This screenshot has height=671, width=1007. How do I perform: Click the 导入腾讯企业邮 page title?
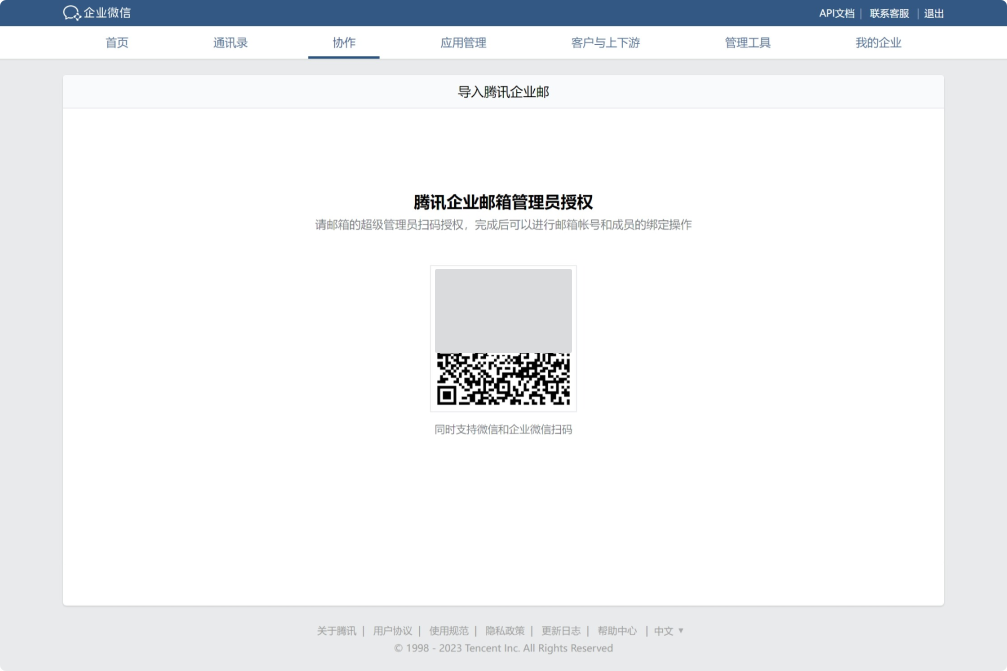pos(504,92)
